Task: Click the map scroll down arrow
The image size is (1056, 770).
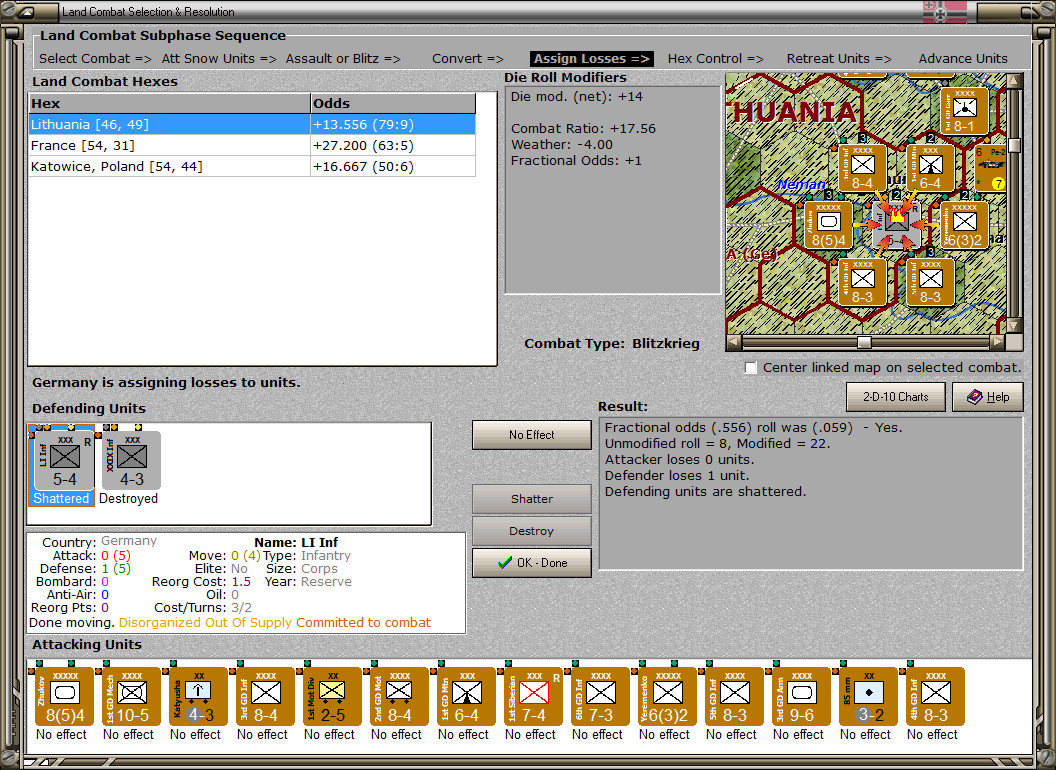Action: 1014,326
